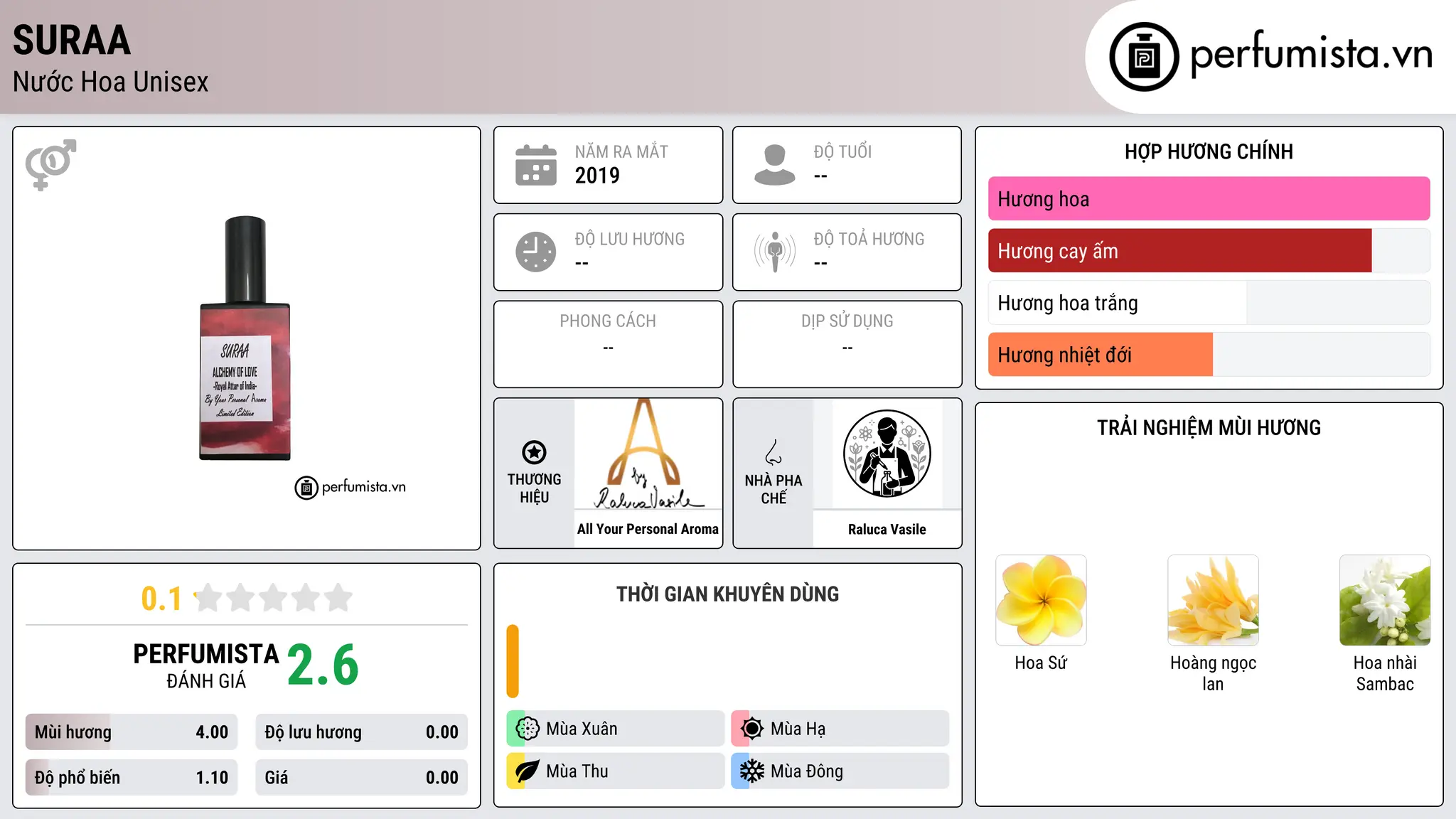Click the first rating star
Viewport: 1456px width, 819px height.
click(208, 598)
